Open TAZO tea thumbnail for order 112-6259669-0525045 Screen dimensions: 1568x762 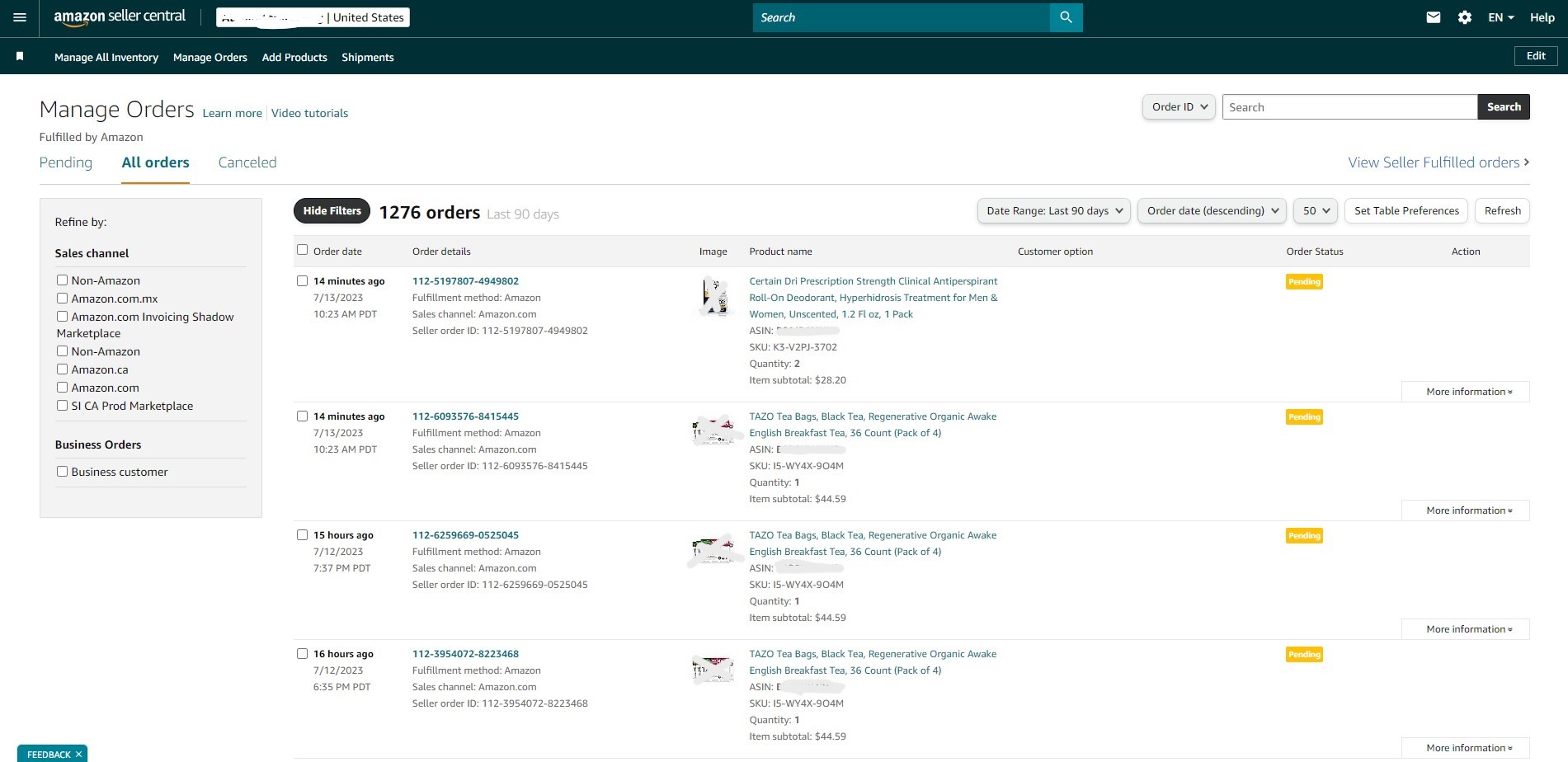[713, 549]
